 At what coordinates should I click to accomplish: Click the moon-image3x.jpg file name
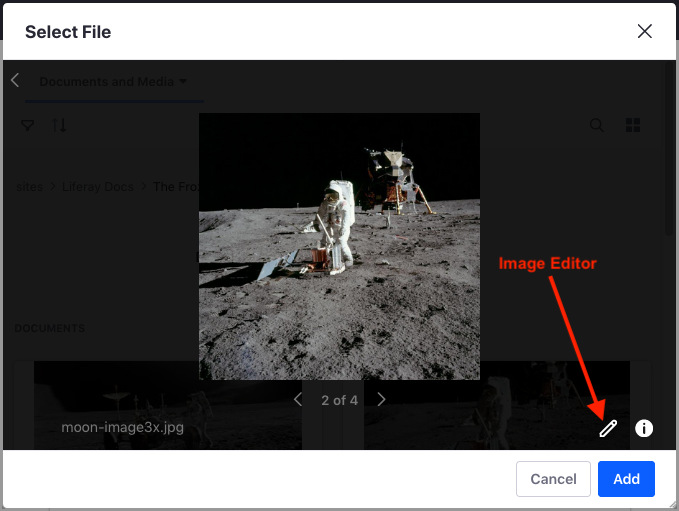[x=123, y=427]
